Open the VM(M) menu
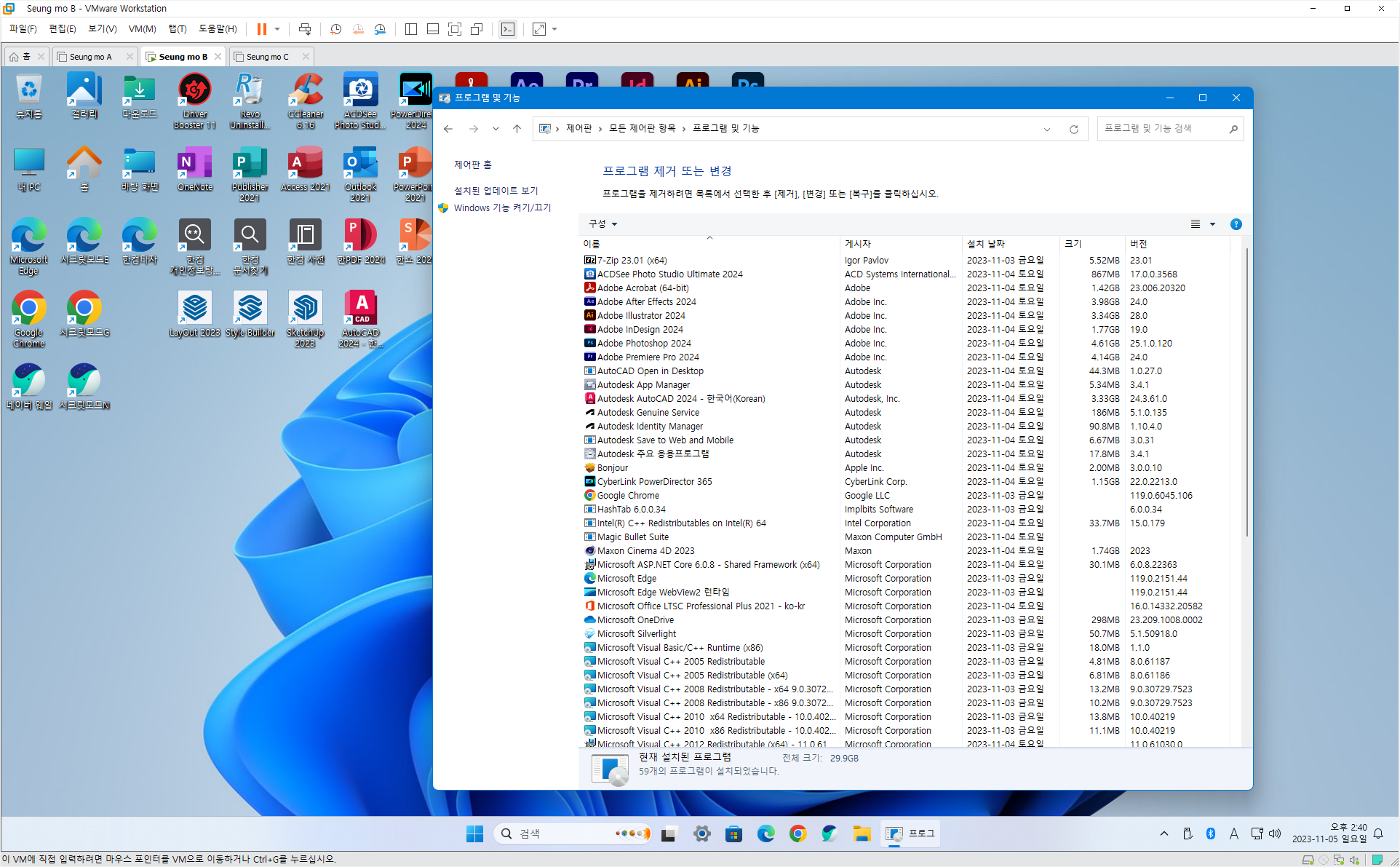The width and height of the screenshot is (1400, 867). [x=142, y=29]
